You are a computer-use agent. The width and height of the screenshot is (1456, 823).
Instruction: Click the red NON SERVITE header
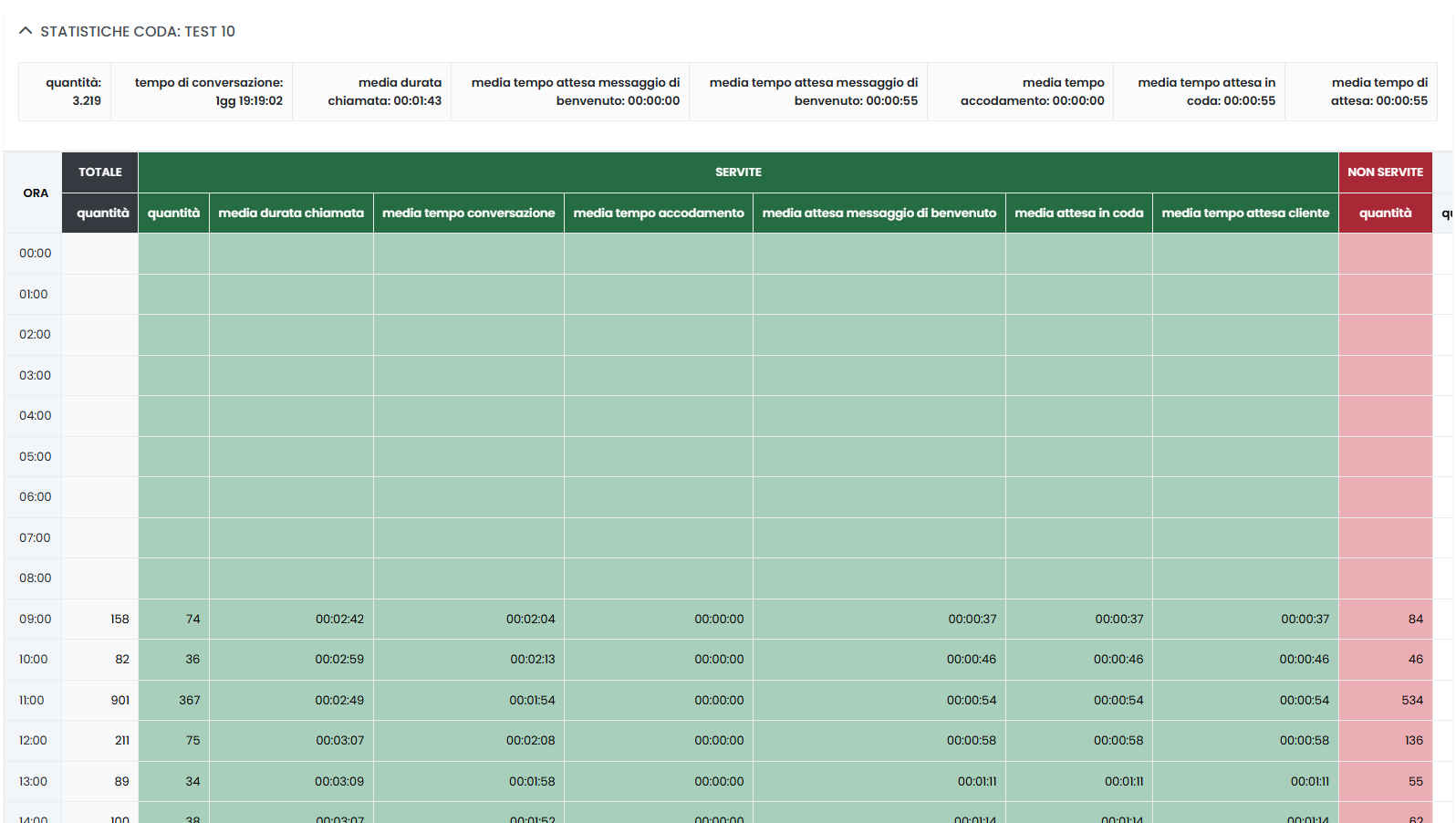pos(1384,172)
